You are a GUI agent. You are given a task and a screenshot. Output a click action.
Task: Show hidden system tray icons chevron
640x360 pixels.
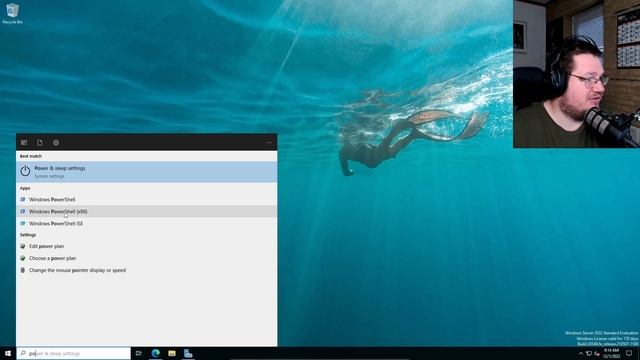click(x=581, y=353)
